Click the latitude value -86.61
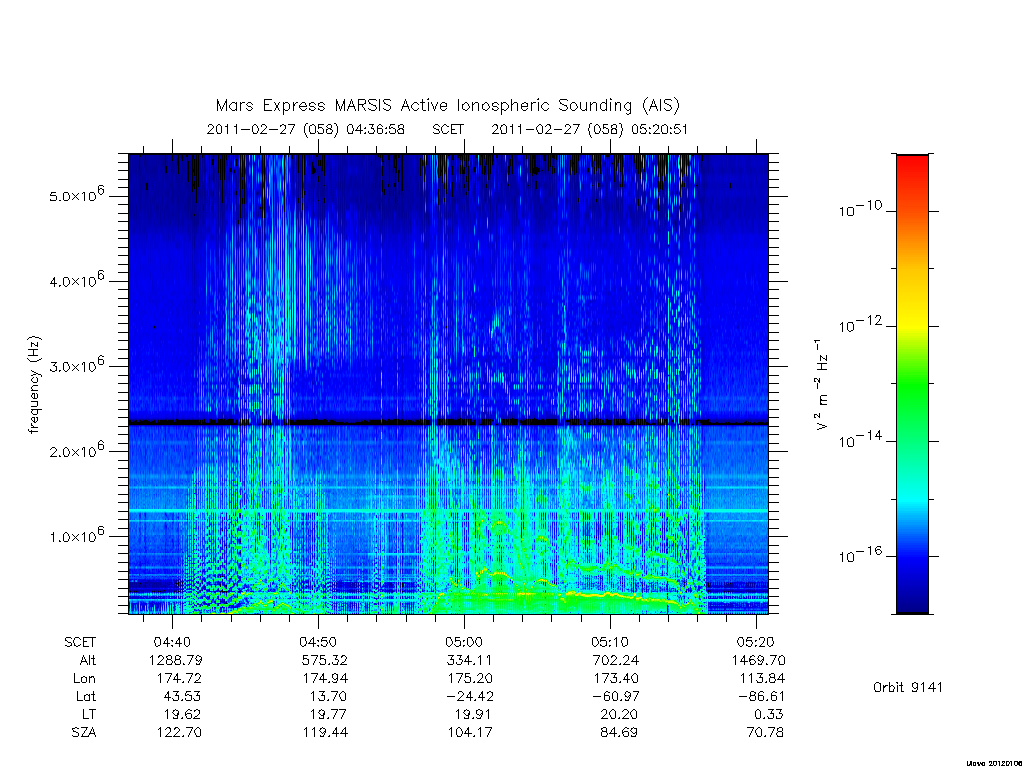 click(x=761, y=696)
